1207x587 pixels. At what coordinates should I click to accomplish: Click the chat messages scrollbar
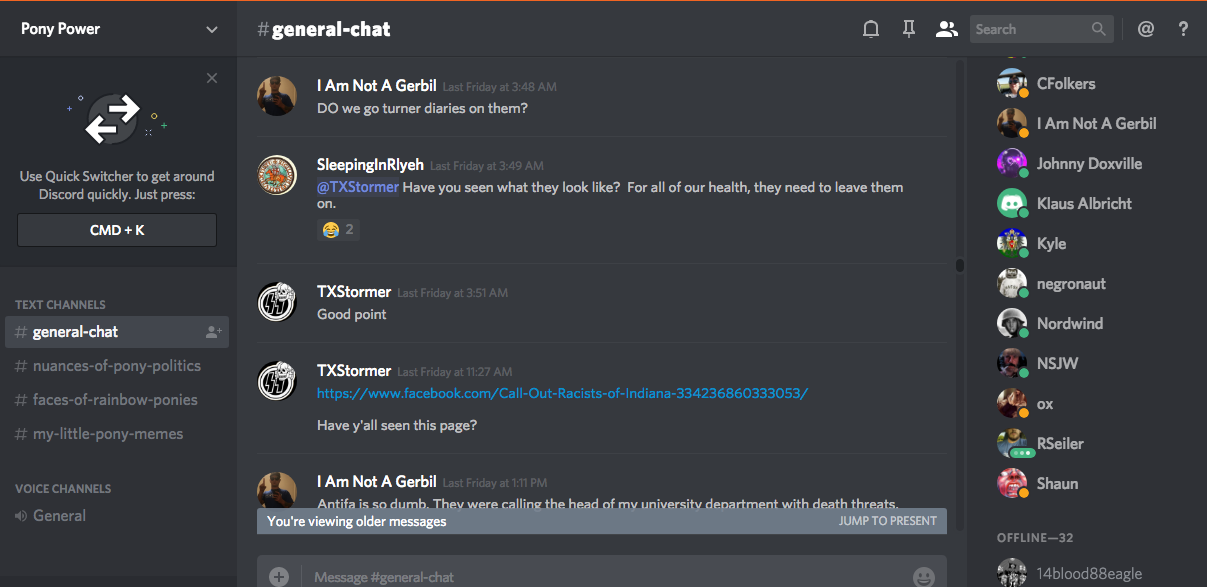pos(960,266)
